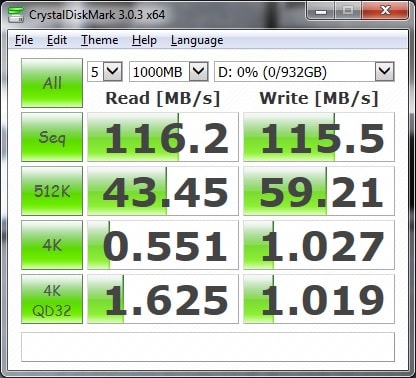Select the 4K QD32 write result 1.019
Viewport: 416px width, 378px height.
pos(319,299)
